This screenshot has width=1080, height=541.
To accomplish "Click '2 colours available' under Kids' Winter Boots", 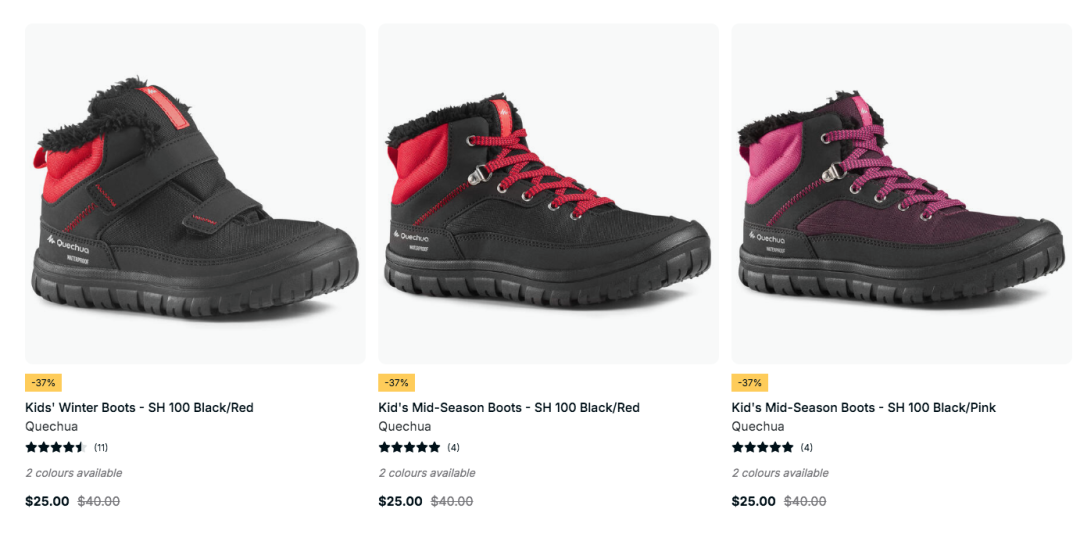I will point(74,473).
